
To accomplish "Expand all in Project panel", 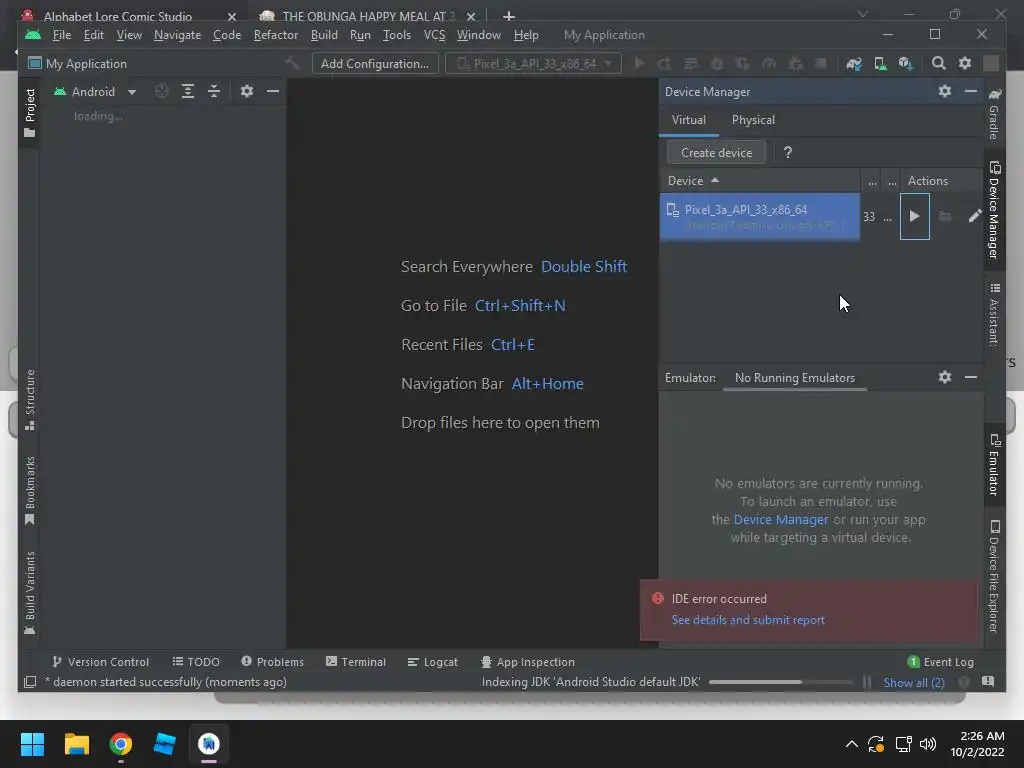I will (x=188, y=91).
